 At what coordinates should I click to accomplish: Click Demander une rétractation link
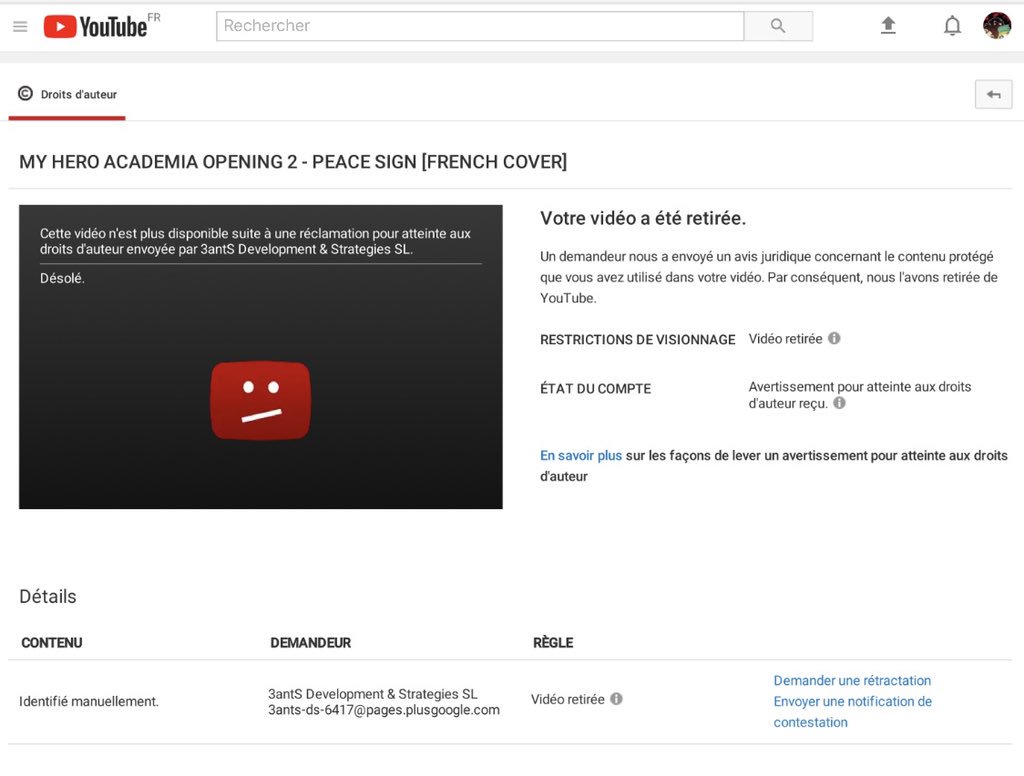[x=852, y=681]
